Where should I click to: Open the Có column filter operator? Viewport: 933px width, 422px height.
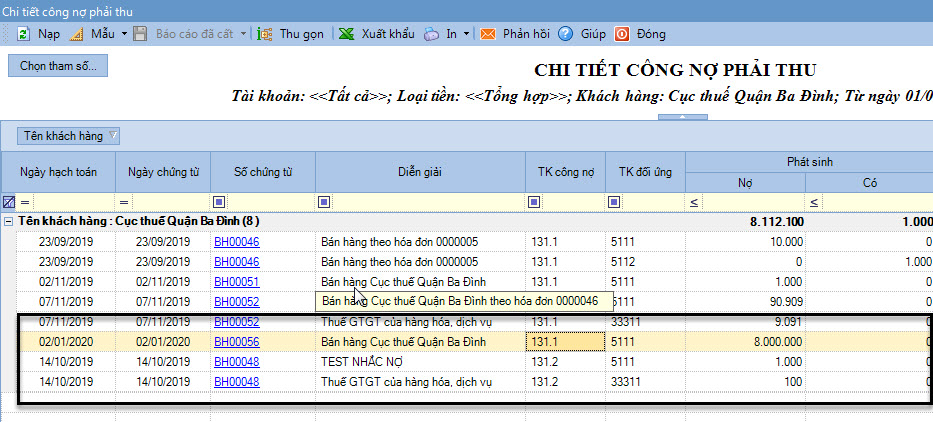pyautogui.click(x=813, y=203)
